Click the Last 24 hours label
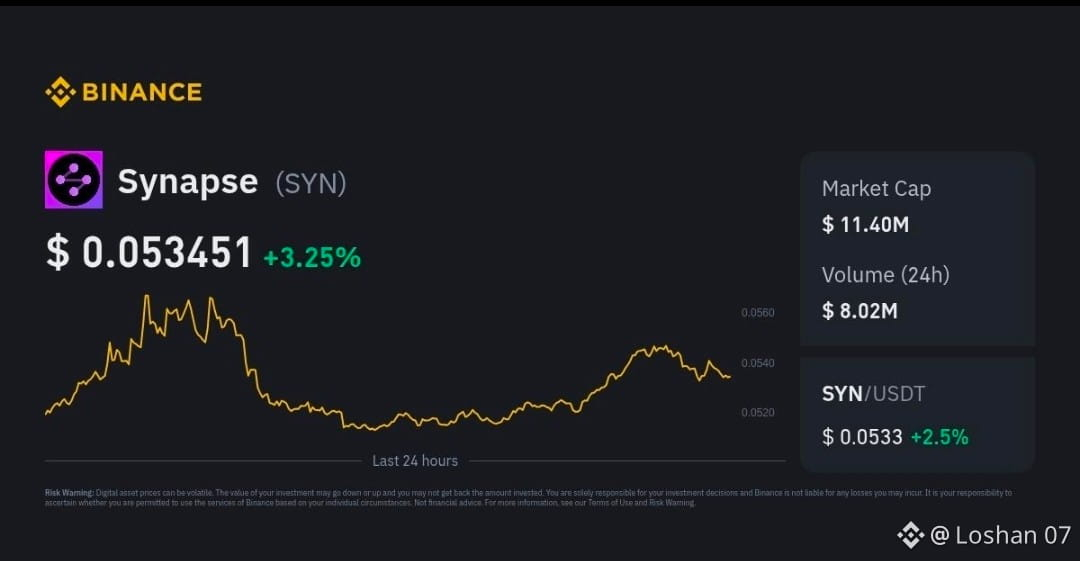This screenshot has width=1080, height=561. point(415,461)
